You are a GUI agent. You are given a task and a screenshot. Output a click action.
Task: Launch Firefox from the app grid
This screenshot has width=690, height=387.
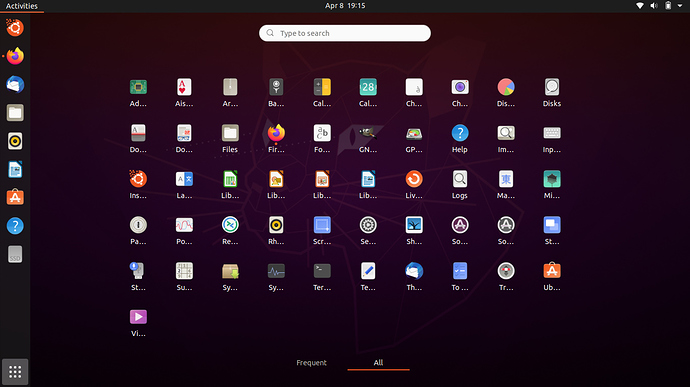pyautogui.click(x=276, y=133)
